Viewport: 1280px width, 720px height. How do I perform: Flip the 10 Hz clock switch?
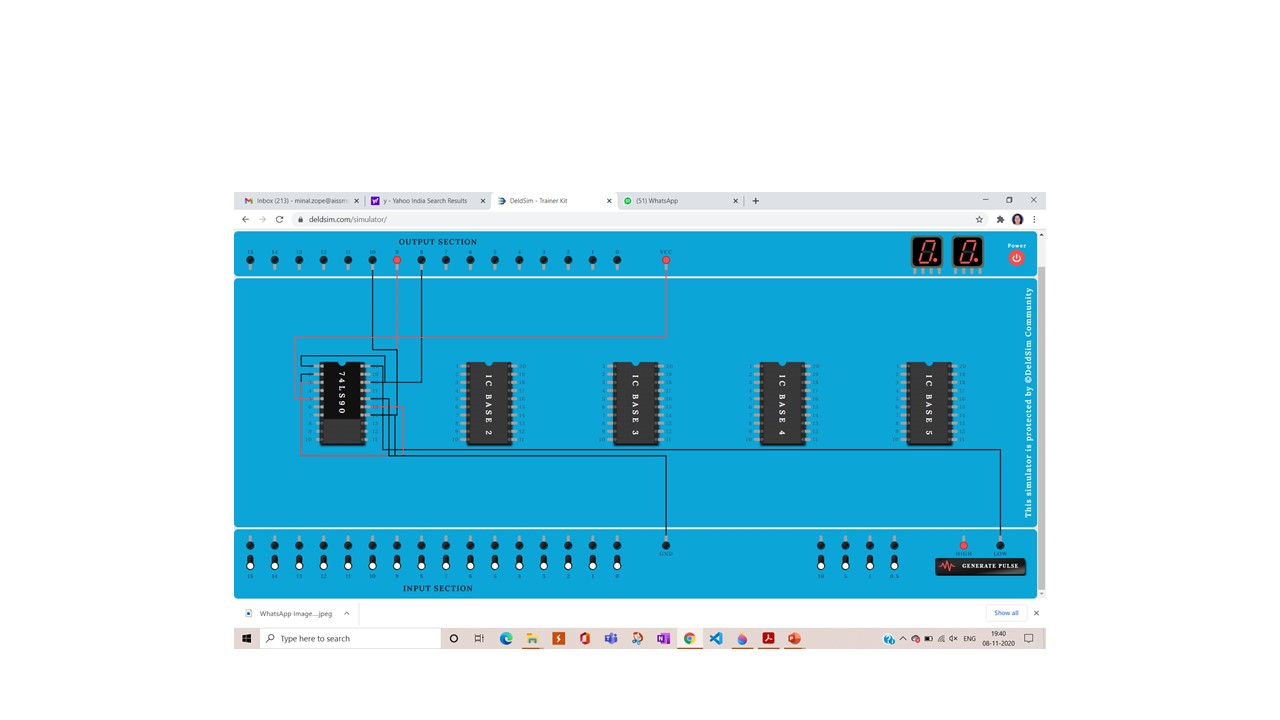[x=821, y=563]
